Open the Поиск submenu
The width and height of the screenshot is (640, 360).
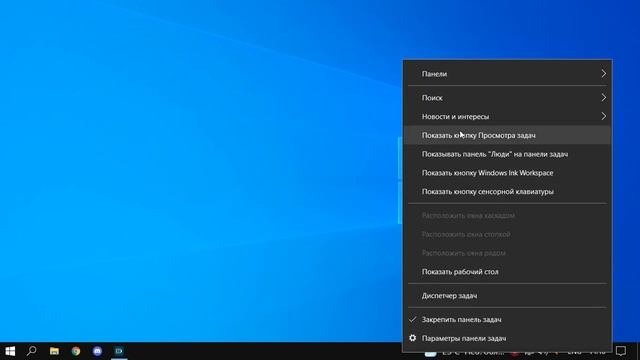[507, 98]
